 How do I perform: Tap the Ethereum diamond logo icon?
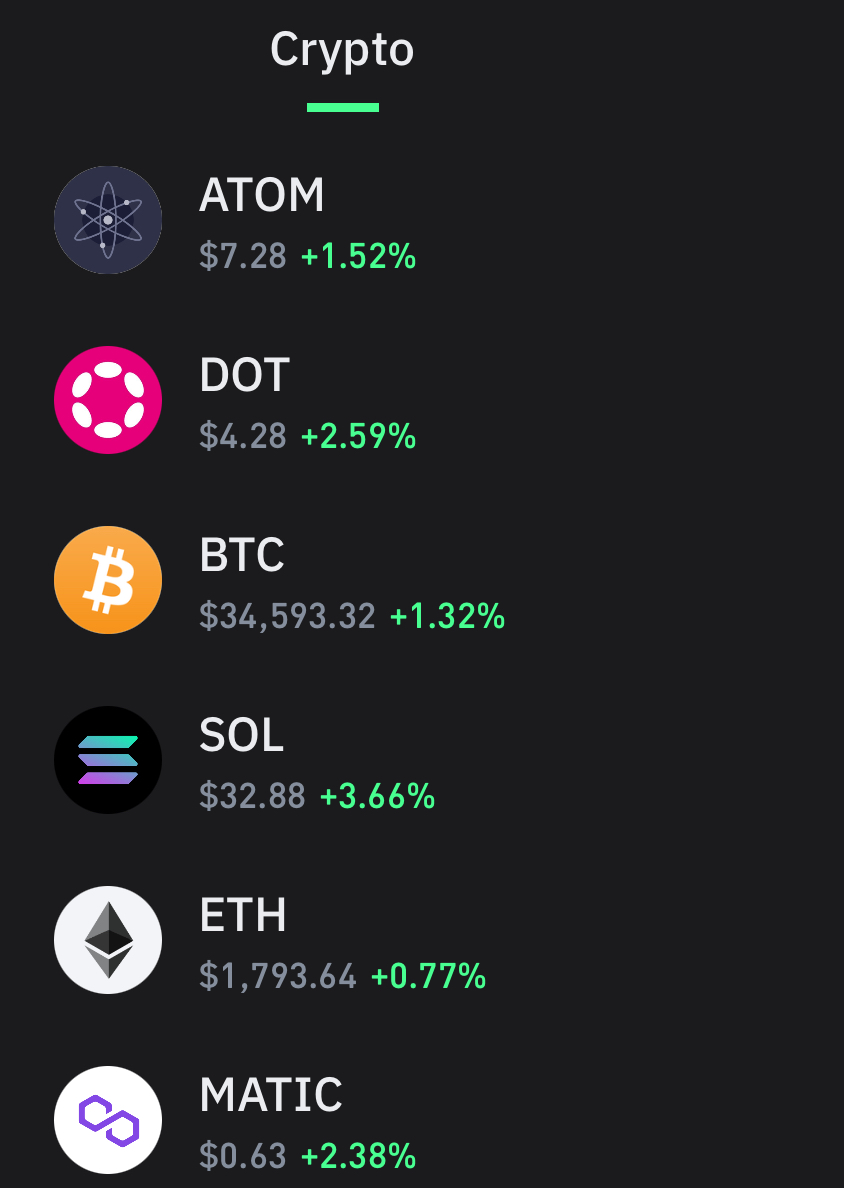(x=108, y=939)
